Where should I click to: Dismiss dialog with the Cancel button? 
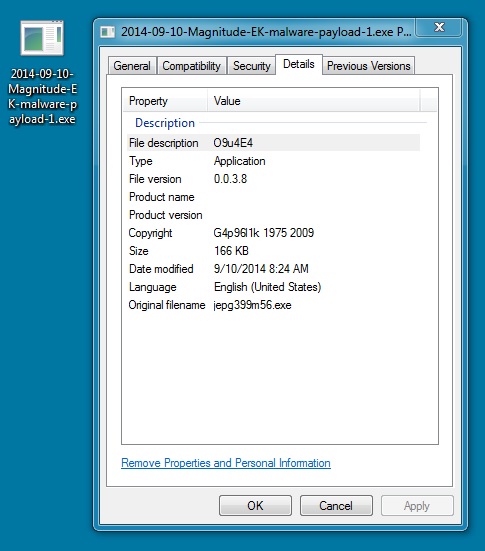(336, 506)
